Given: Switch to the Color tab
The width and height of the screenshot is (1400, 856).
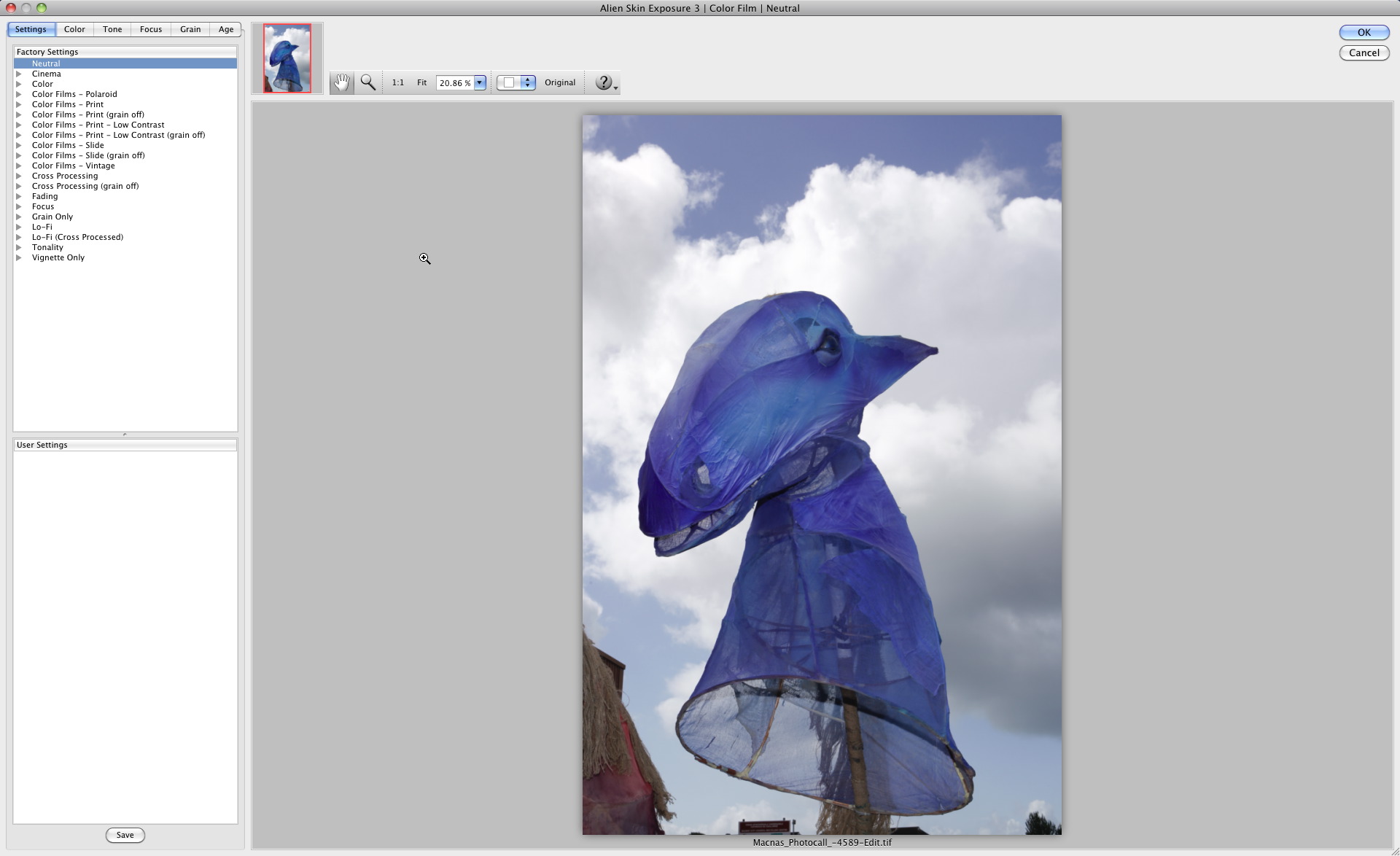Looking at the screenshot, I should tap(74, 29).
